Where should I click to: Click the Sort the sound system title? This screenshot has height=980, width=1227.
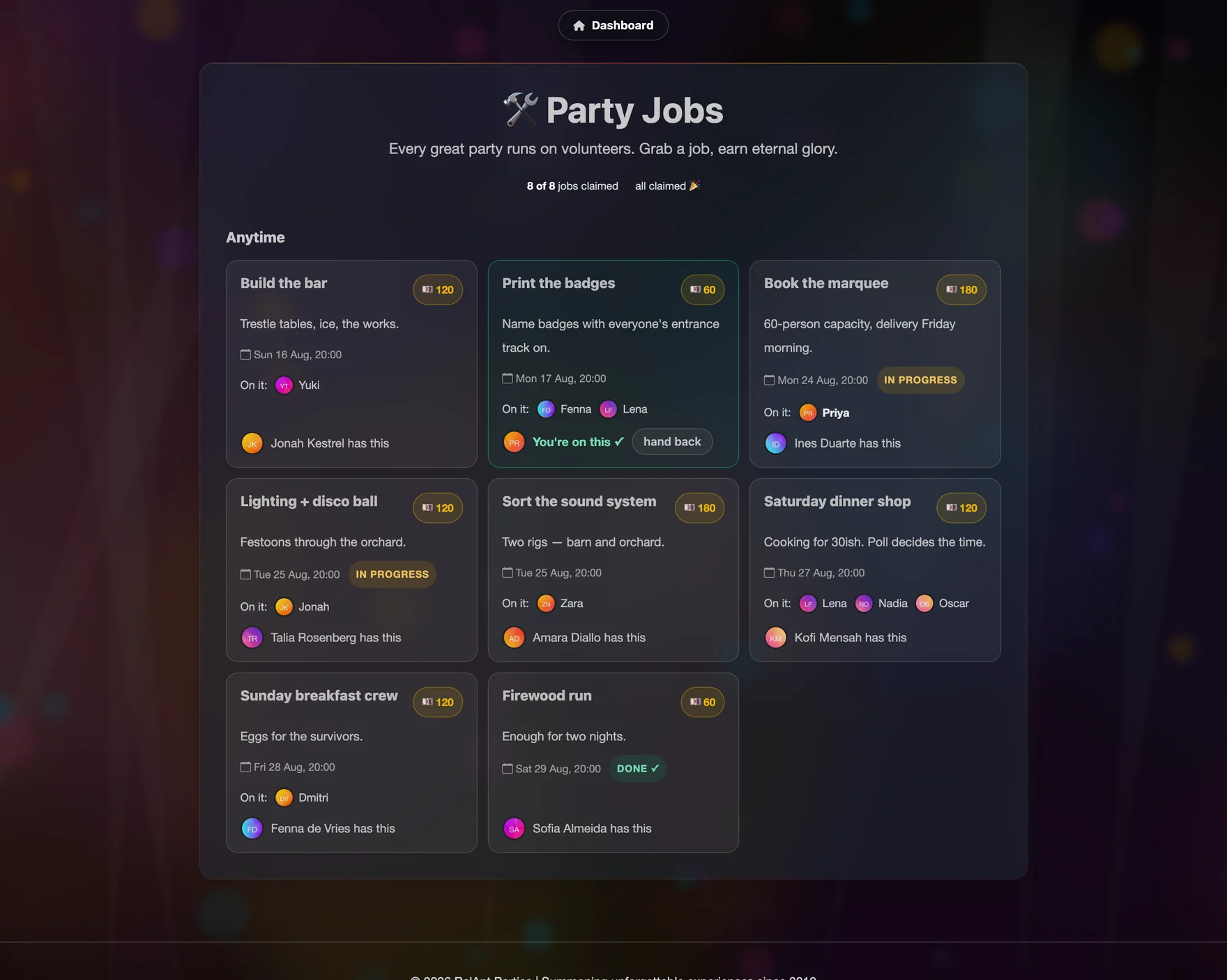point(579,501)
